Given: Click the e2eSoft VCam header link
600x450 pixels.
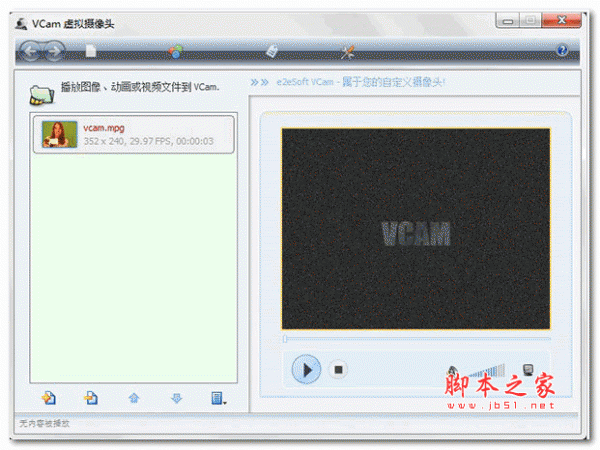Looking at the screenshot, I should (x=360, y=82).
